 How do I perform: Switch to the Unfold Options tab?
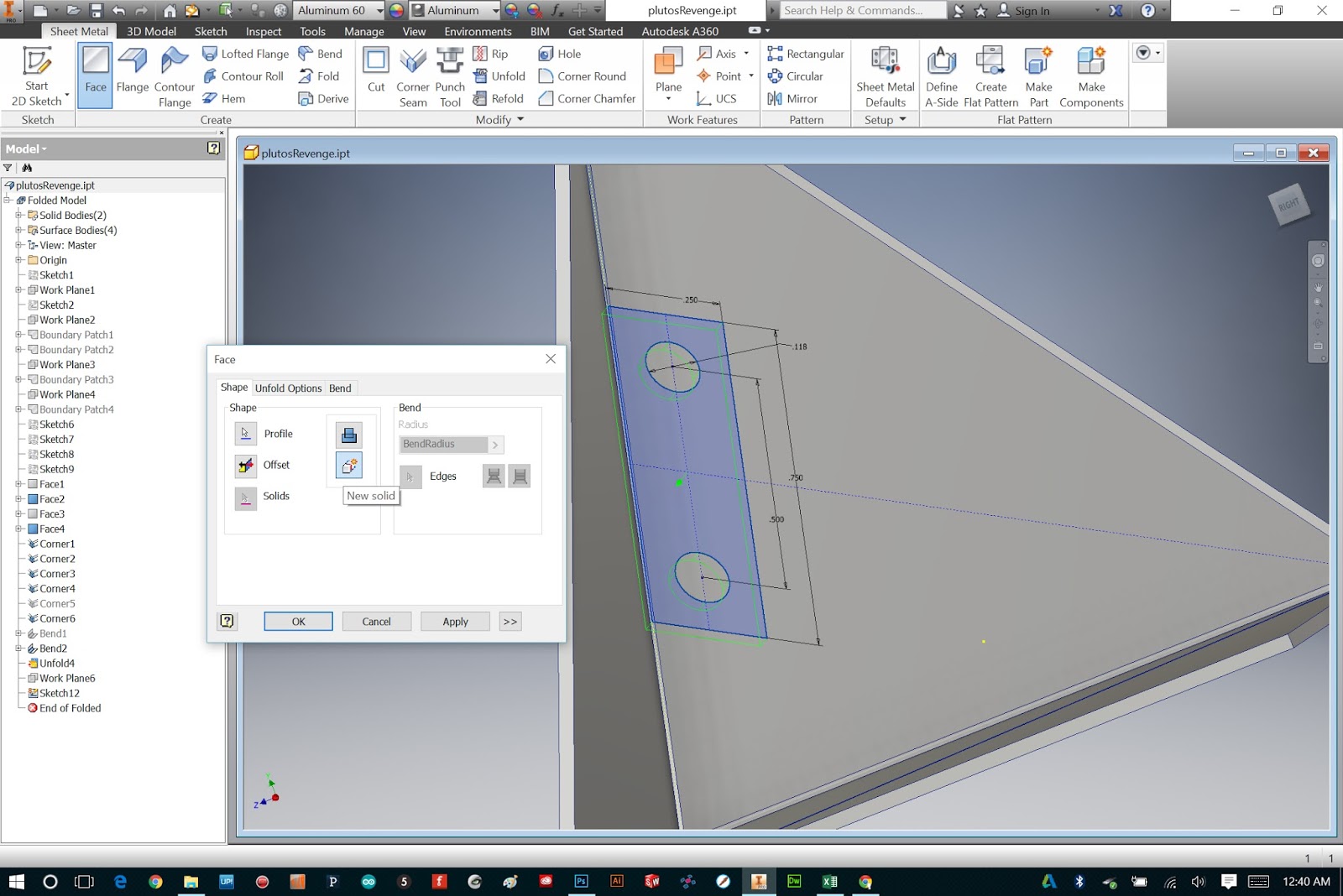288,388
